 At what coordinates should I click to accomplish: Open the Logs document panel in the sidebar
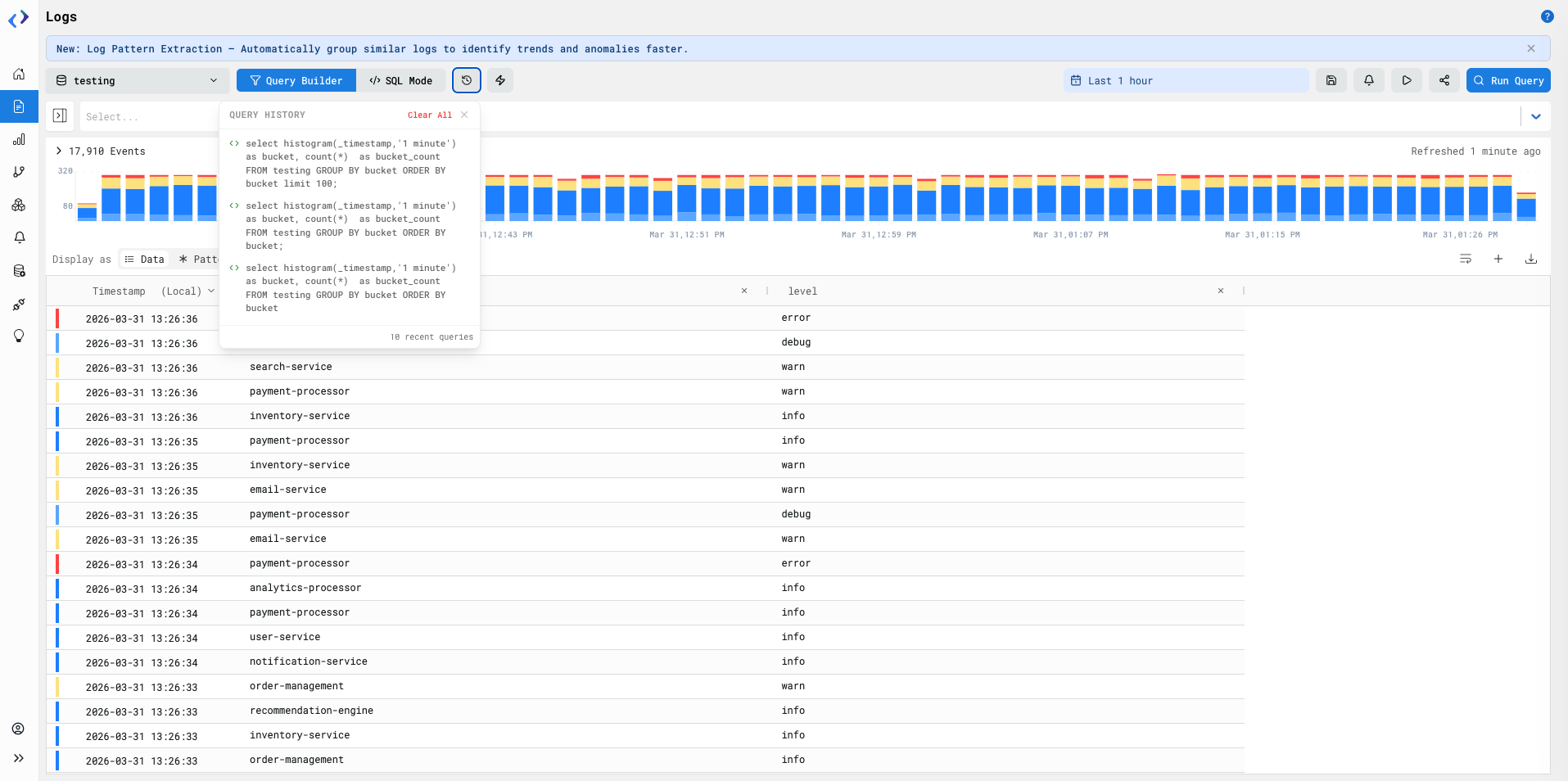point(18,106)
